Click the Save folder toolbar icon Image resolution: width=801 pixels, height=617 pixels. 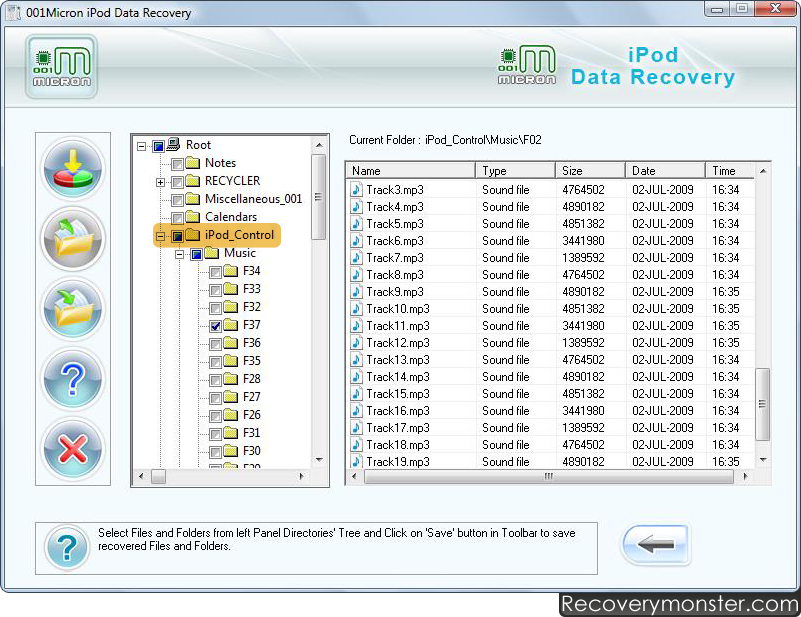coord(73,308)
